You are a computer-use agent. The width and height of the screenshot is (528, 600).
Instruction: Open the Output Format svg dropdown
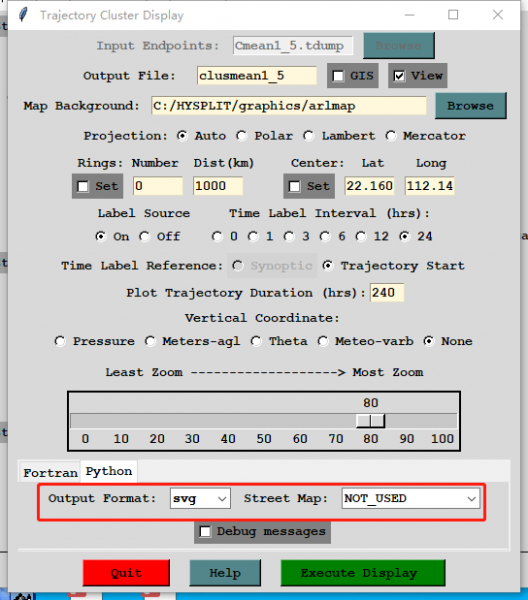(200, 498)
